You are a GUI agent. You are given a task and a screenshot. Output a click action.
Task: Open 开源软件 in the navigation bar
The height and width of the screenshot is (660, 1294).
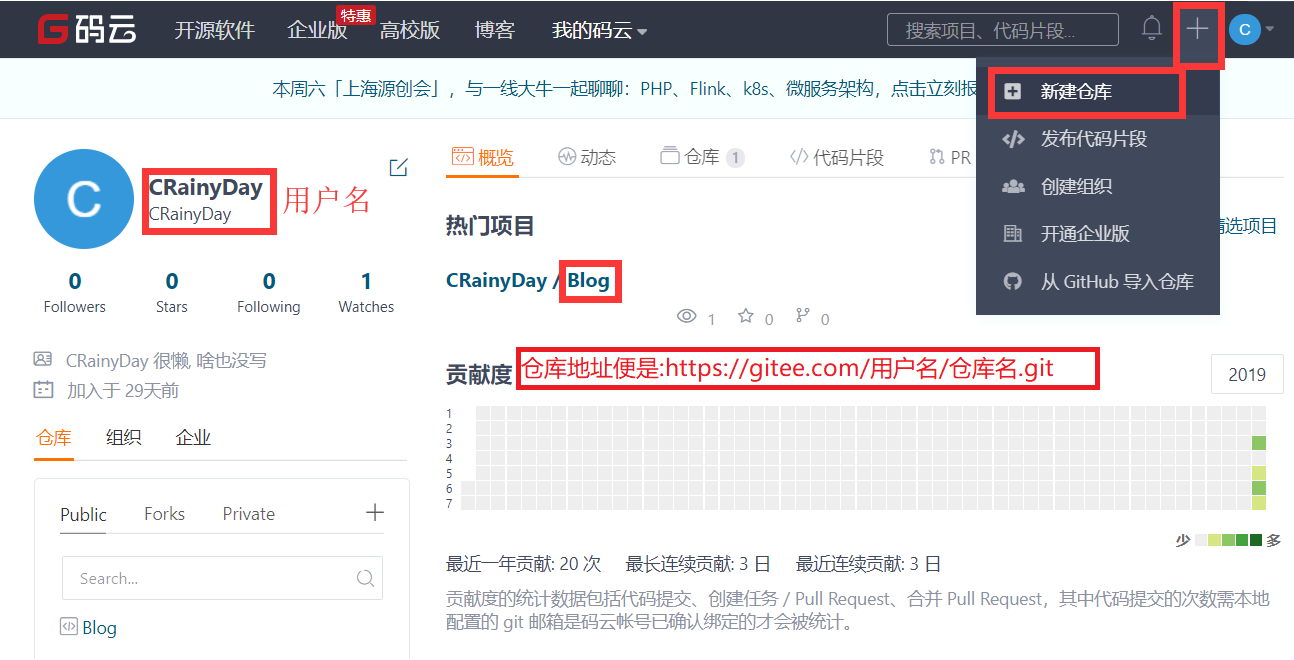[214, 30]
